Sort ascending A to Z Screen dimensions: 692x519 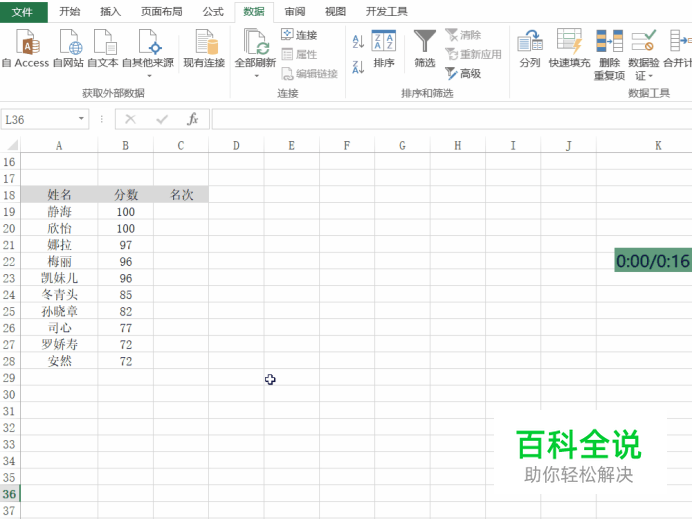[358, 41]
